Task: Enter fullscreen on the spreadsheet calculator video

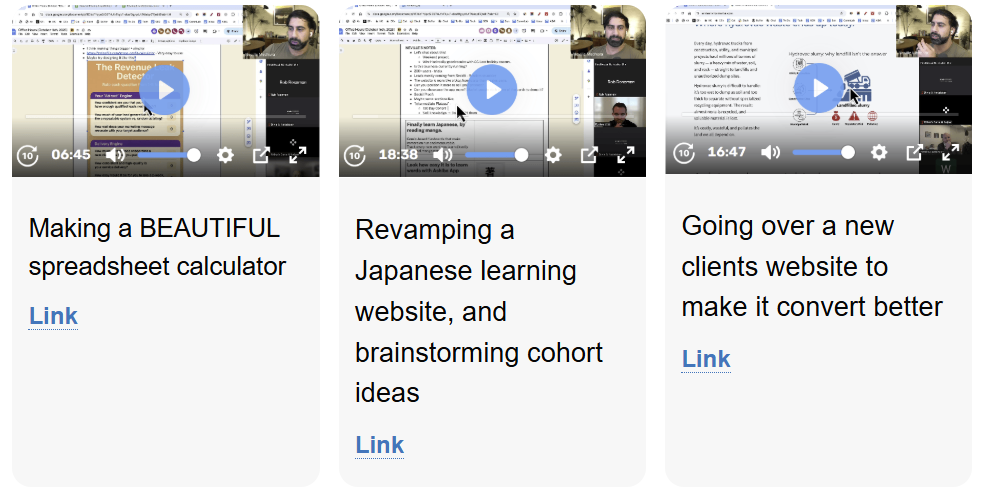Action: [298, 155]
